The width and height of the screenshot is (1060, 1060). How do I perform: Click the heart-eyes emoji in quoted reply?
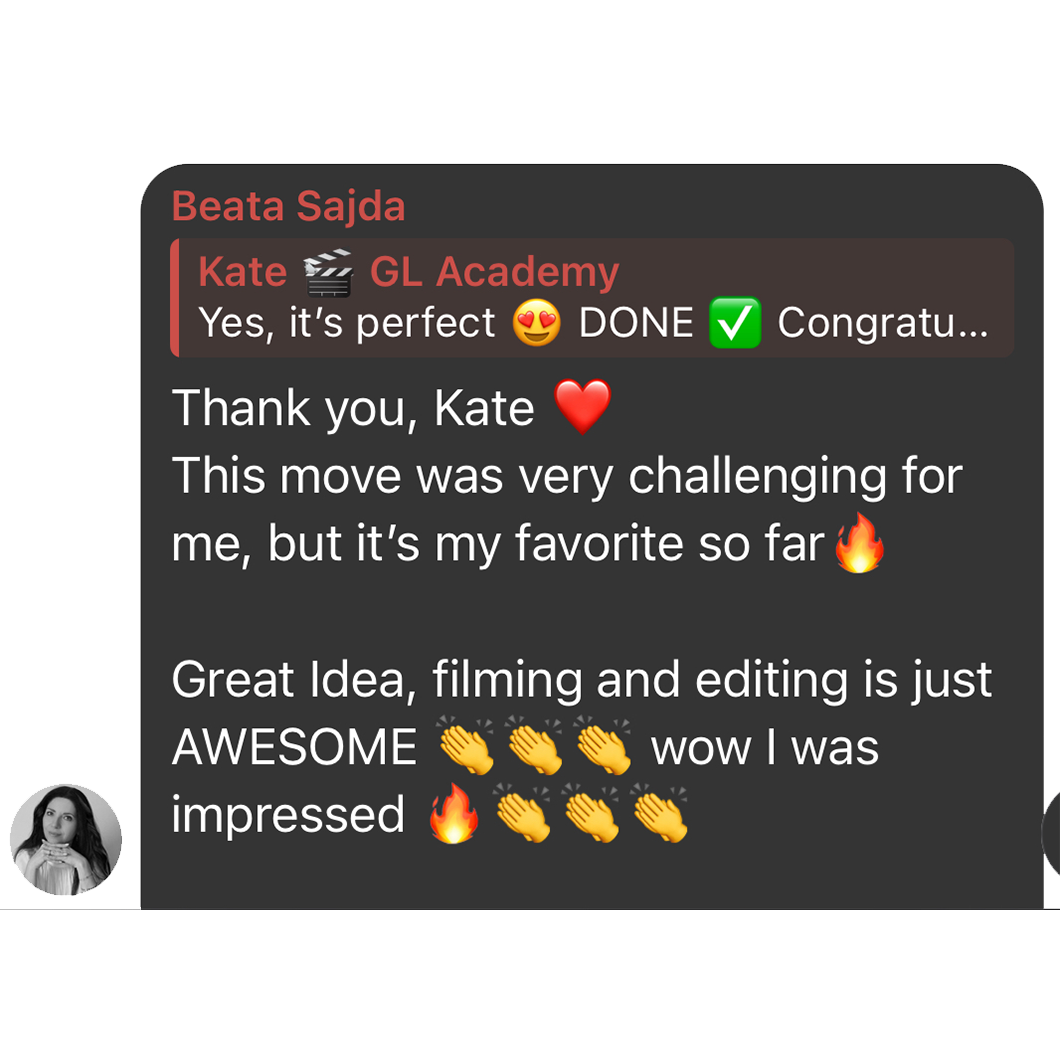point(536,322)
